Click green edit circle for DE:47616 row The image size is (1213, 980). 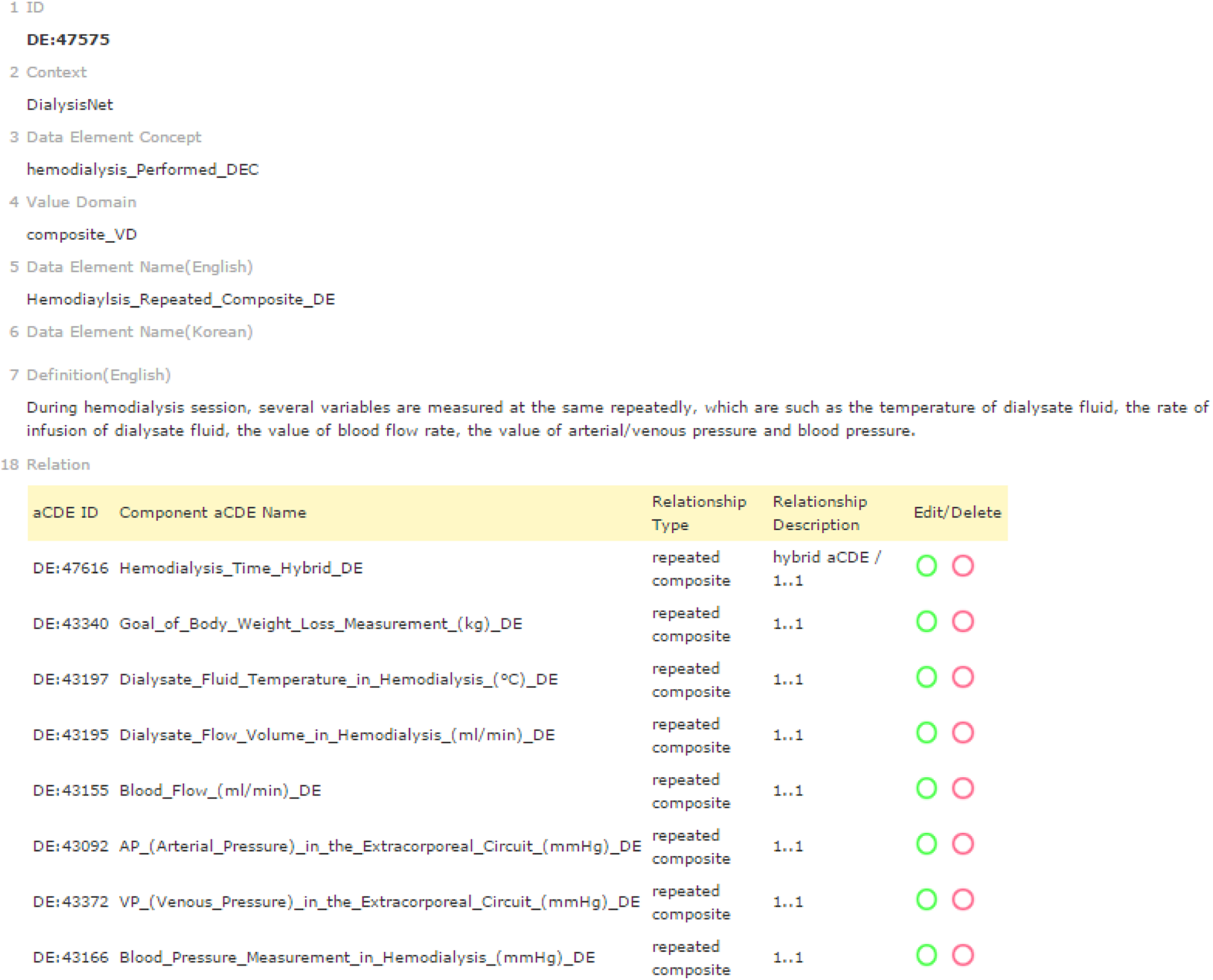pos(926,566)
